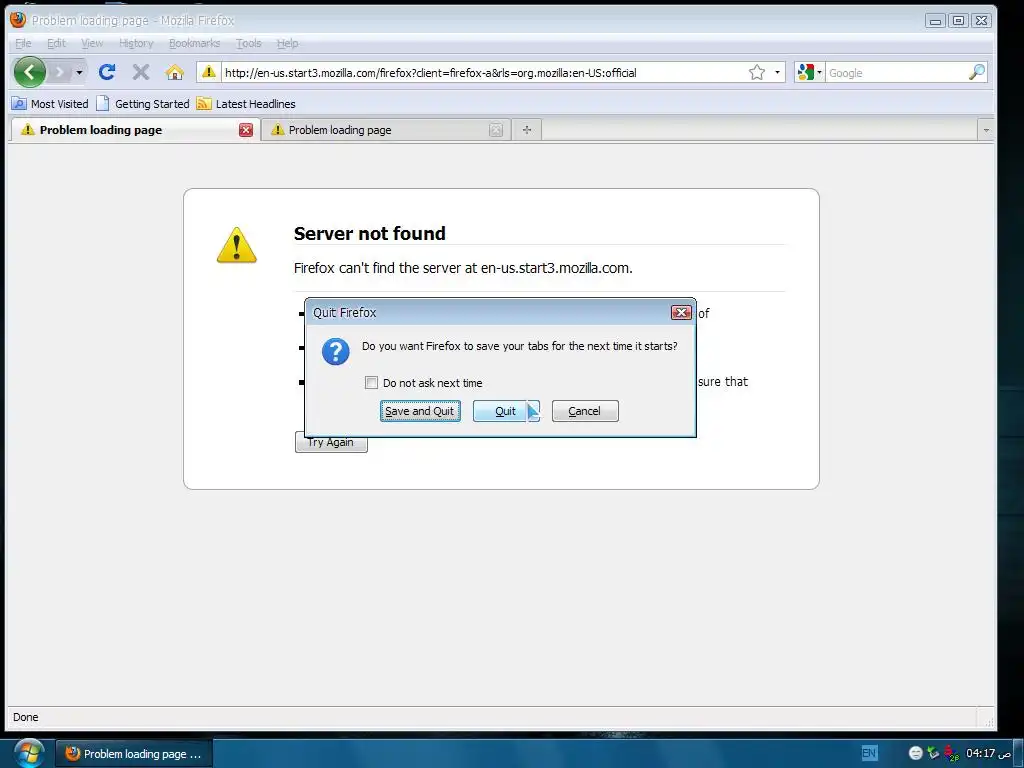
Task: Open a new tab with plus button
Action: coord(527,130)
